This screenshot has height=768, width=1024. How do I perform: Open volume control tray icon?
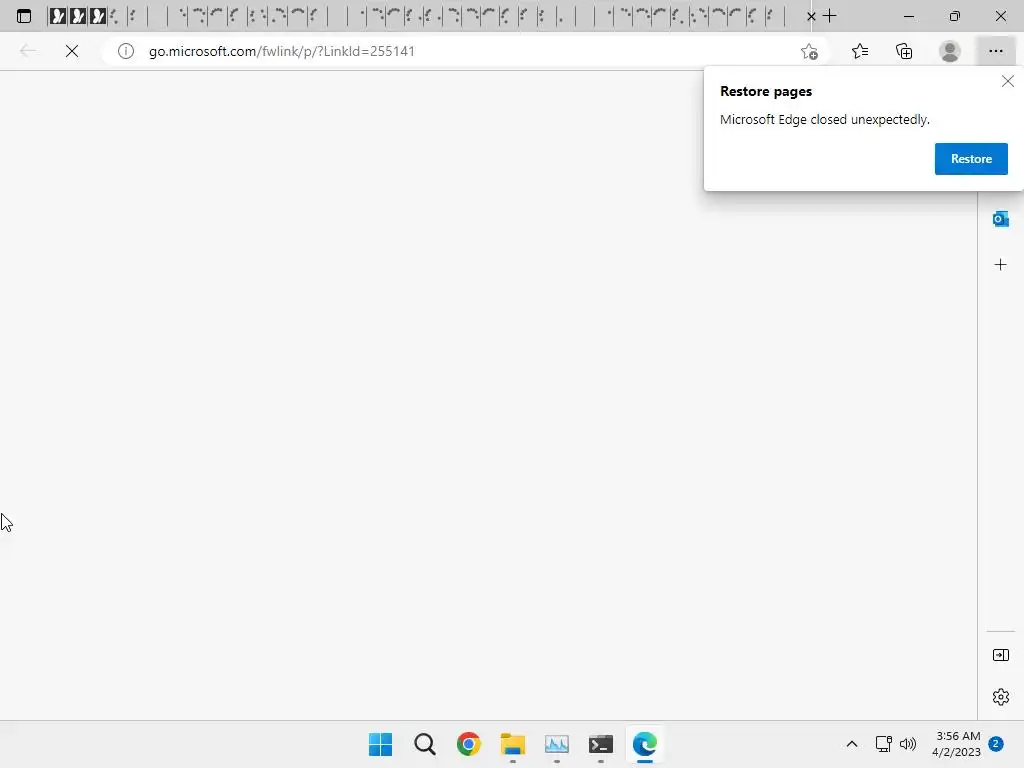(x=908, y=744)
